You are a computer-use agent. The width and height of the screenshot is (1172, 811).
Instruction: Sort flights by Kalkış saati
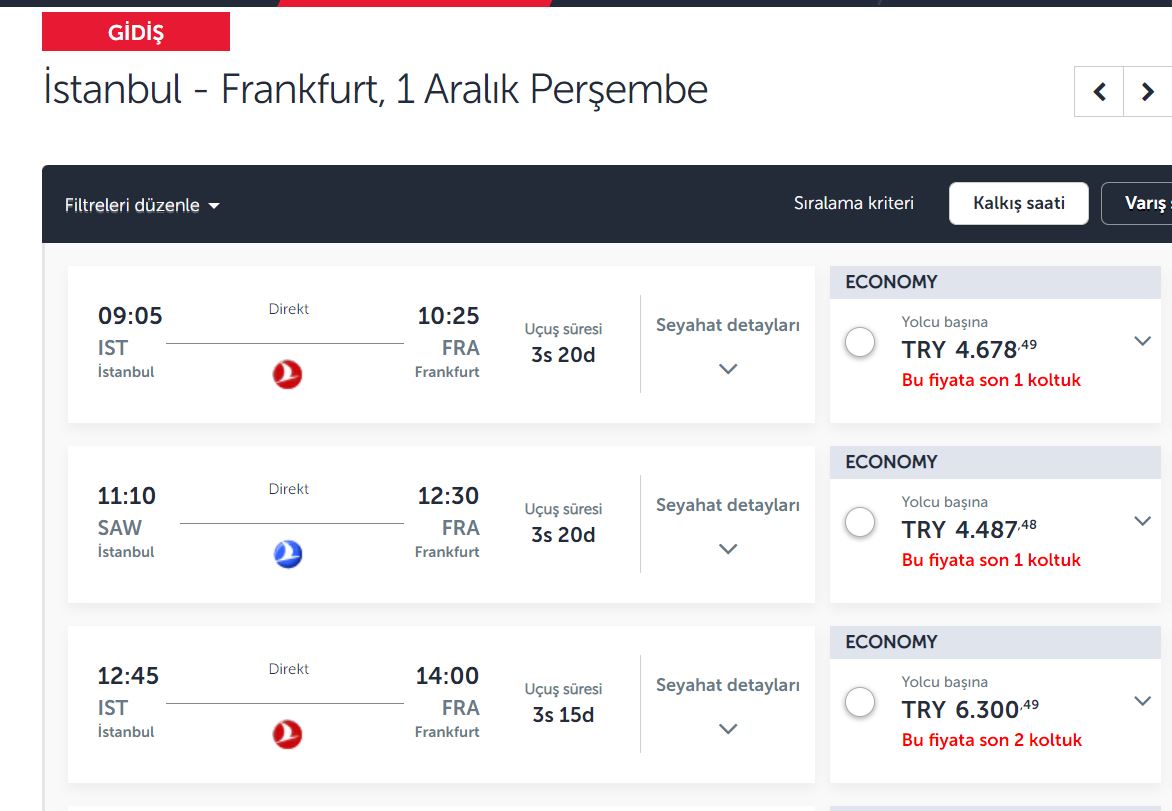[x=1019, y=203]
